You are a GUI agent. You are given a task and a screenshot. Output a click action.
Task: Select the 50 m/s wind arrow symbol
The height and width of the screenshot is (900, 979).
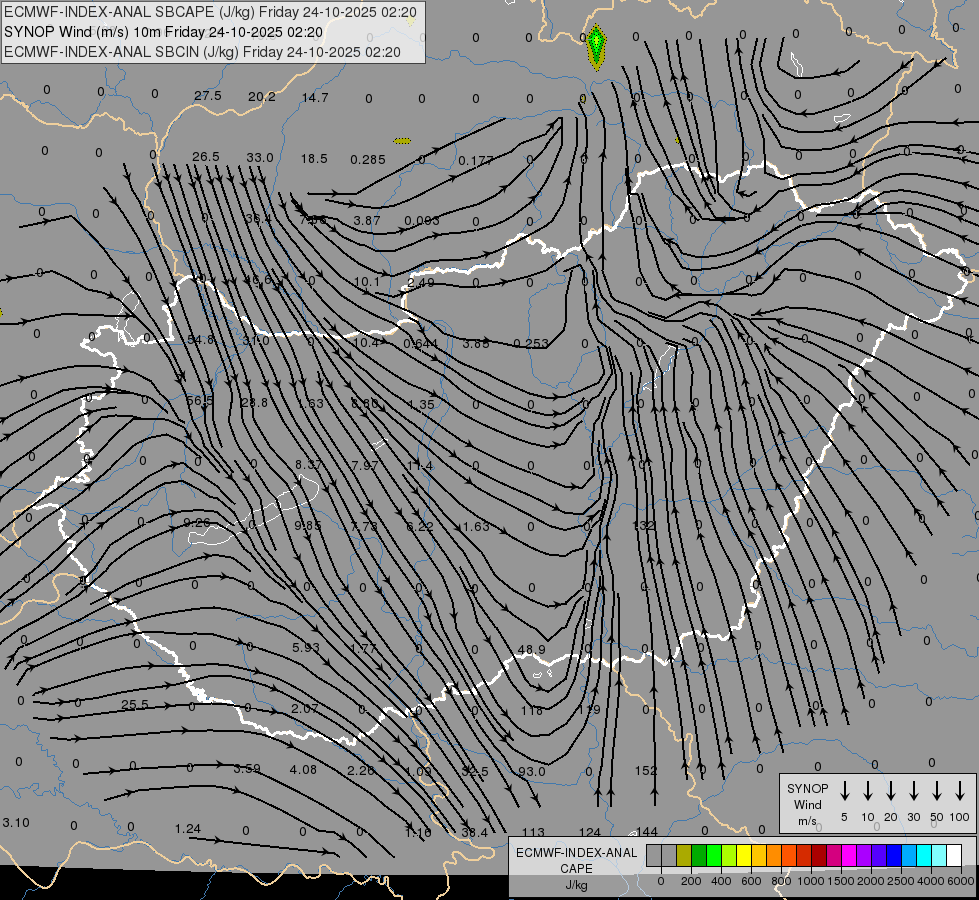tap(937, 791)
